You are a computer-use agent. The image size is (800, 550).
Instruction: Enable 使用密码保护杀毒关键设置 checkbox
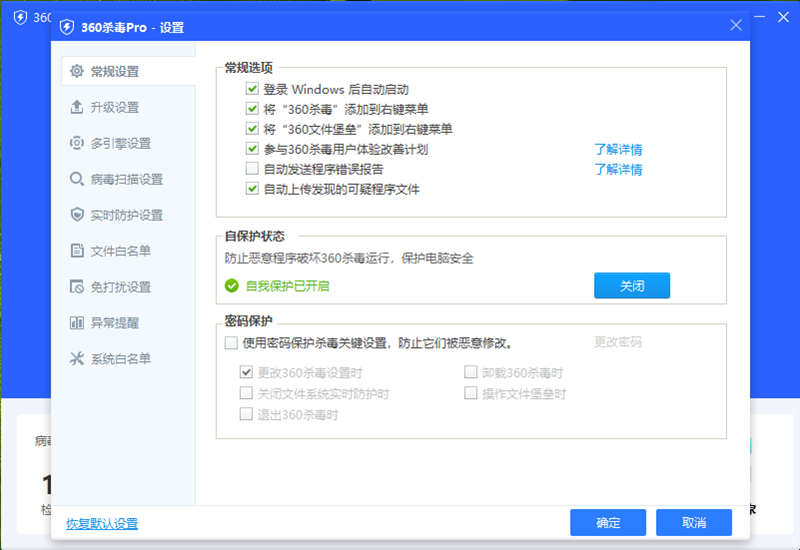click(x=232, y=343)
